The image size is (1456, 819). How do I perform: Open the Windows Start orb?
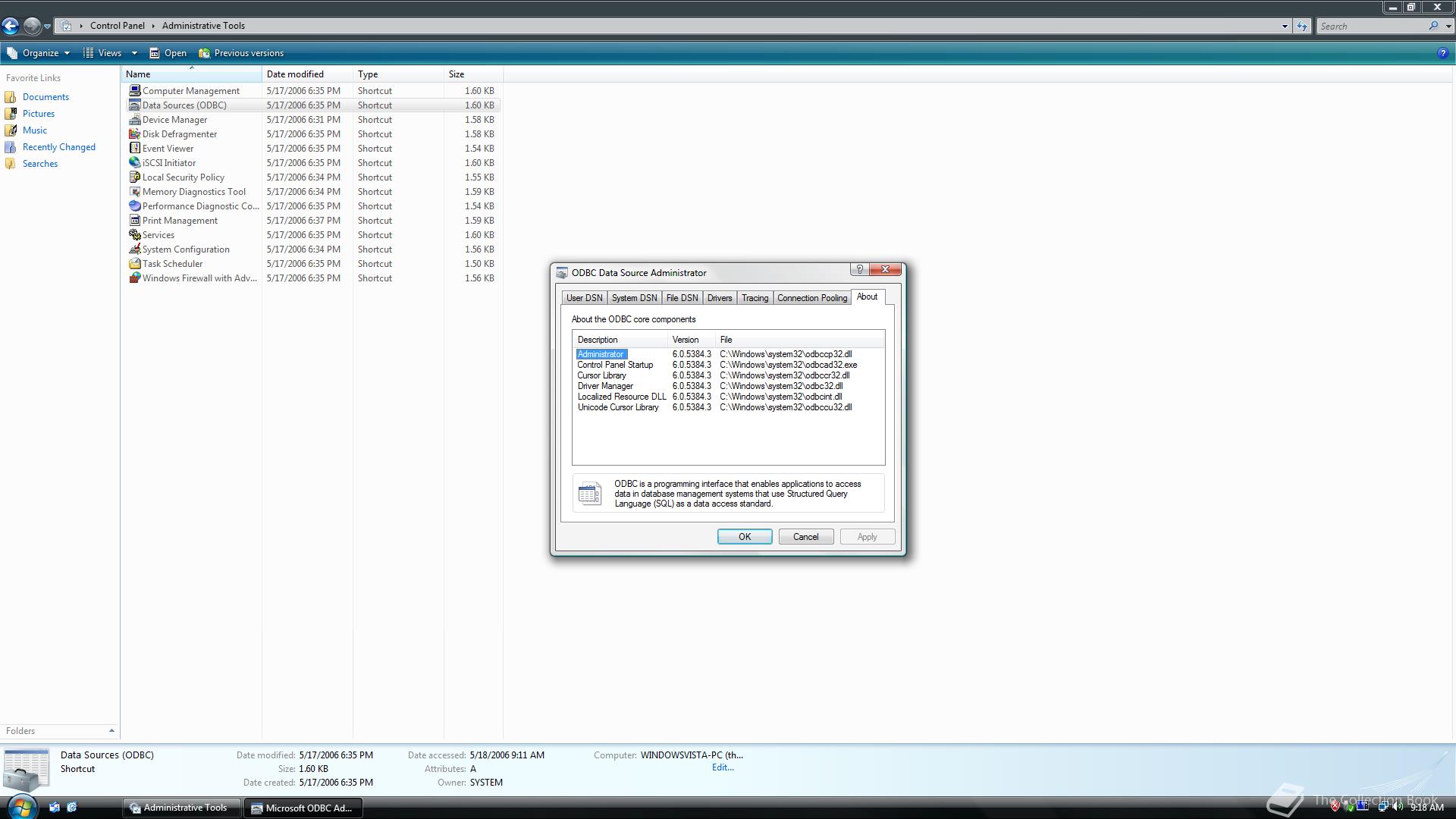(21, 807)
